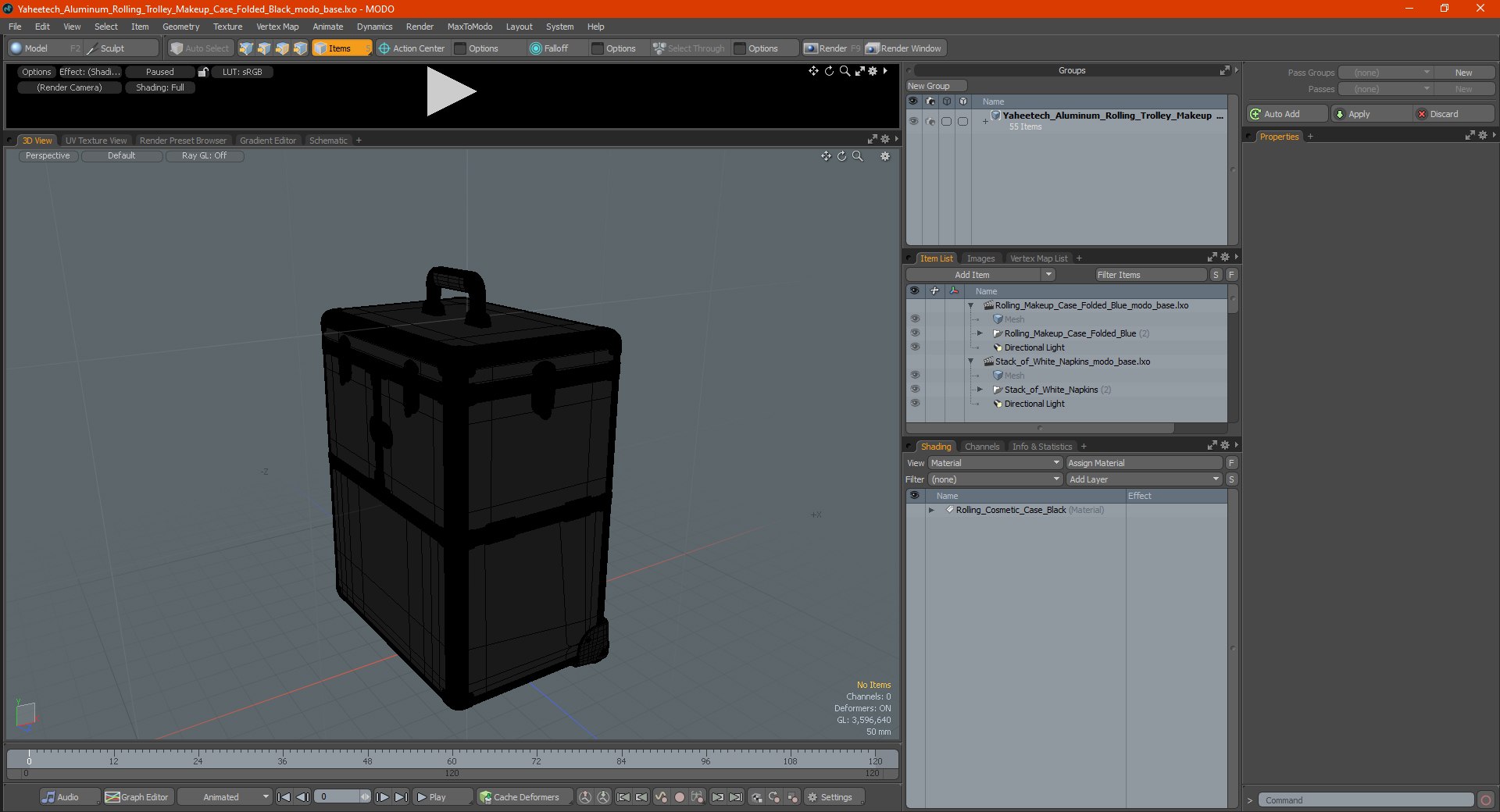1500x812 pixels.
Task: Click frame 60 on the timeline
Action: click(452, 758)
